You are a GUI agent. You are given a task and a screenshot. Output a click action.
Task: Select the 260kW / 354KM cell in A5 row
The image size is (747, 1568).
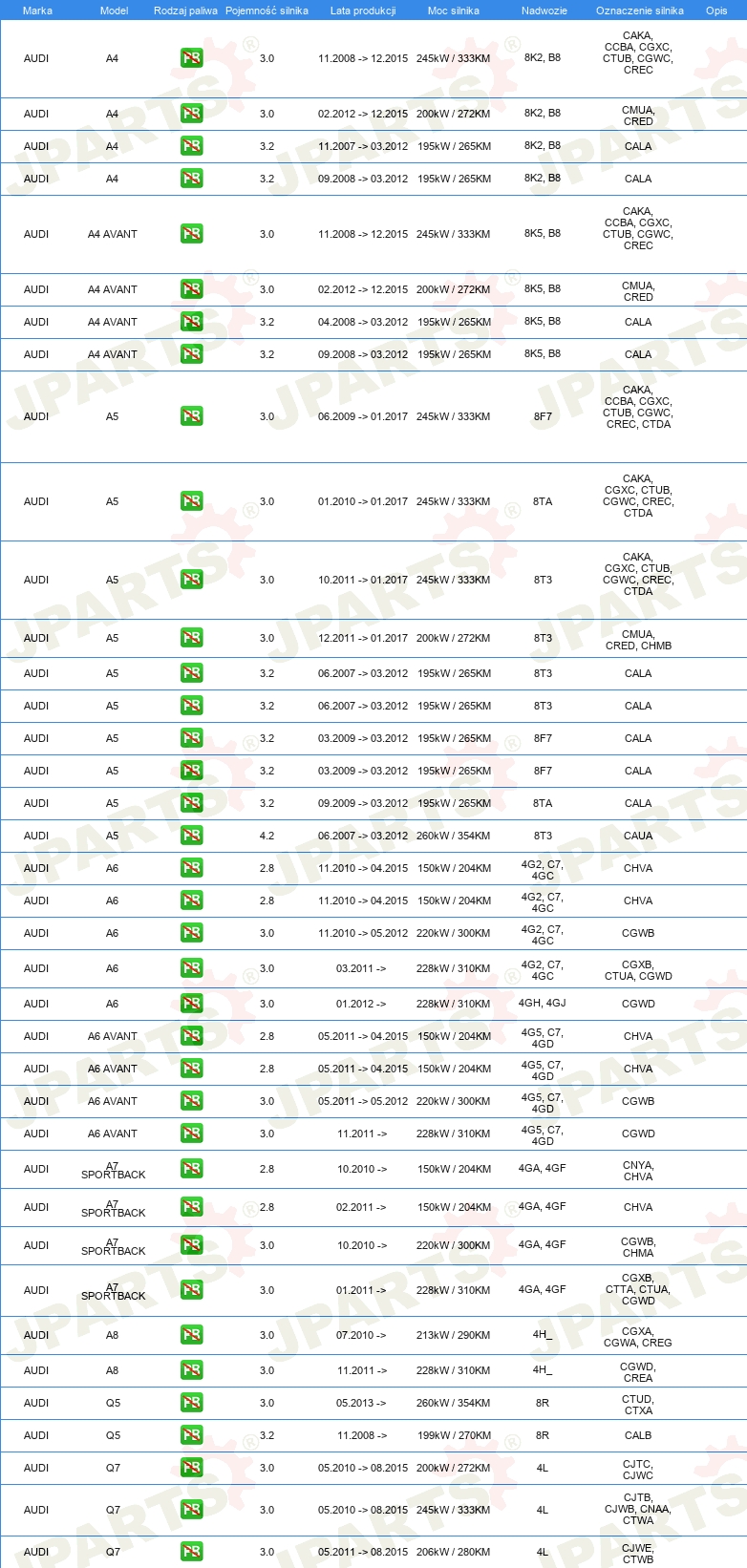click(454, 836)
